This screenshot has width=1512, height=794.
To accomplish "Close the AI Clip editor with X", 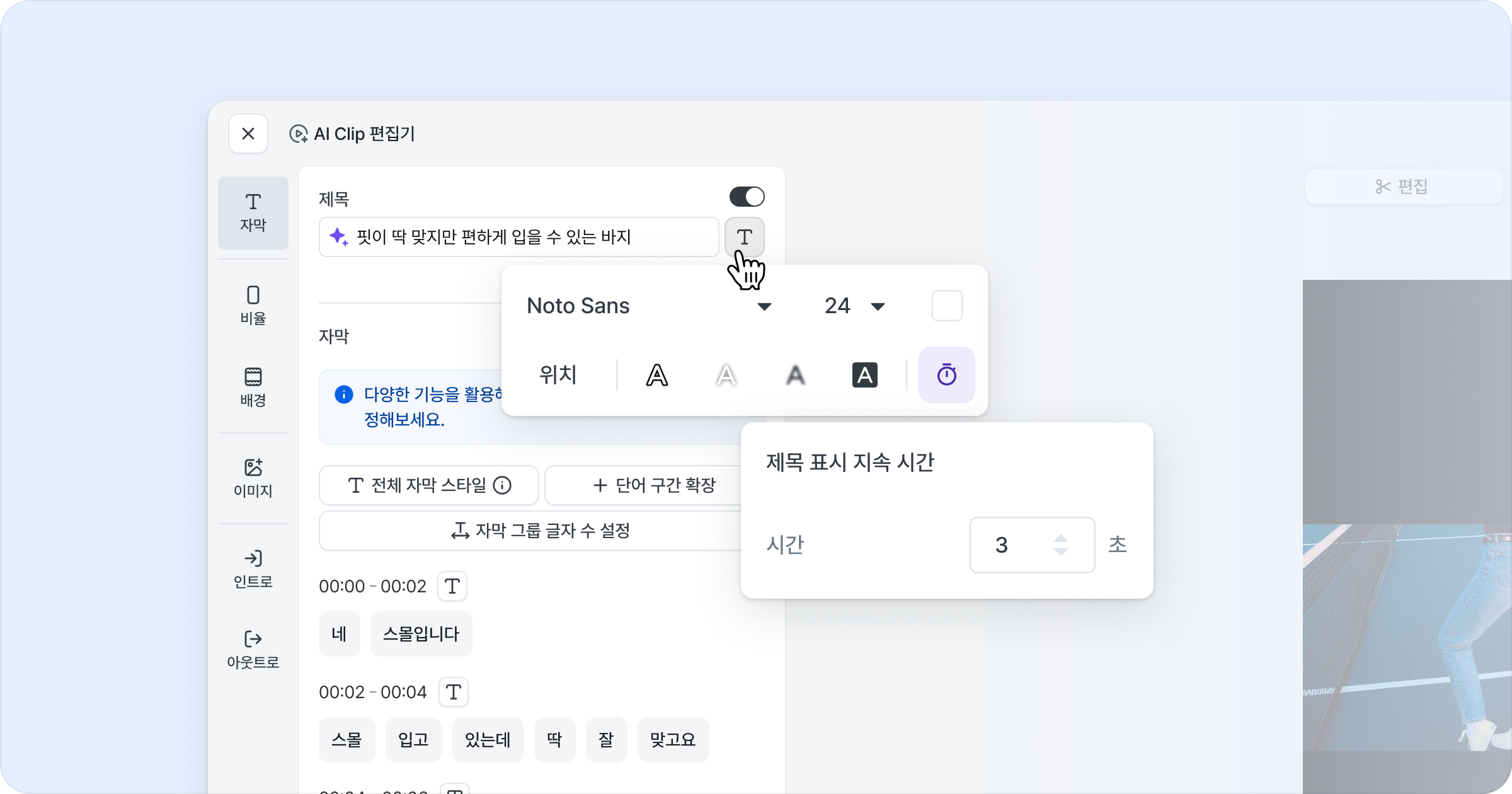I will click(x=248, y=134).
